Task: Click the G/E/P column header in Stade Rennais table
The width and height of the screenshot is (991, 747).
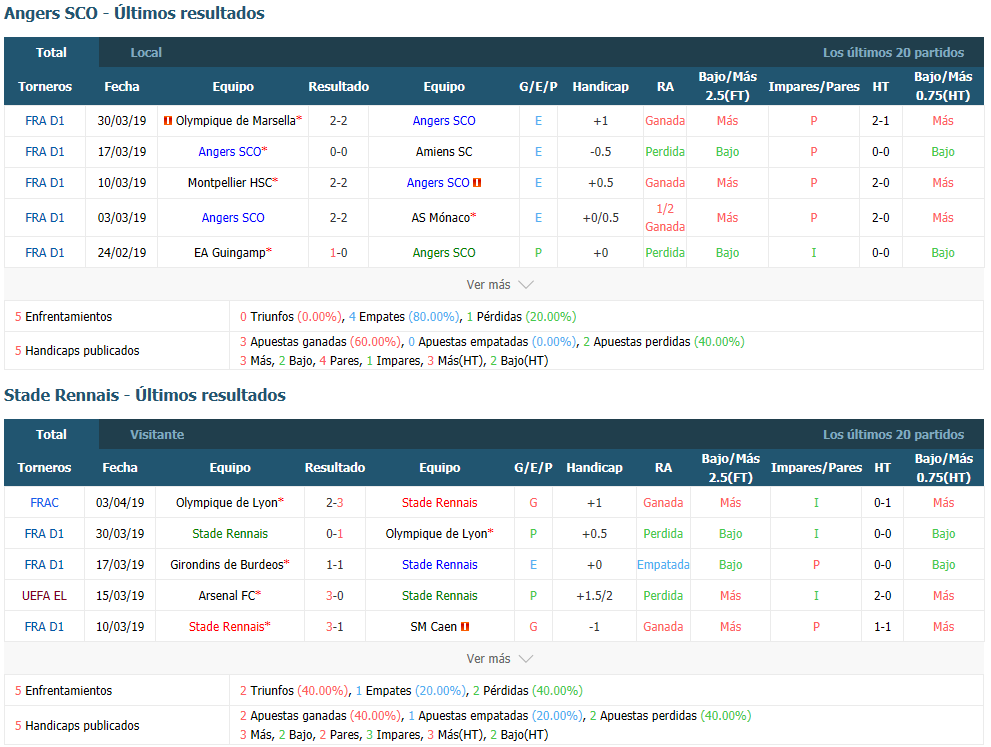Action: [533, 468]
